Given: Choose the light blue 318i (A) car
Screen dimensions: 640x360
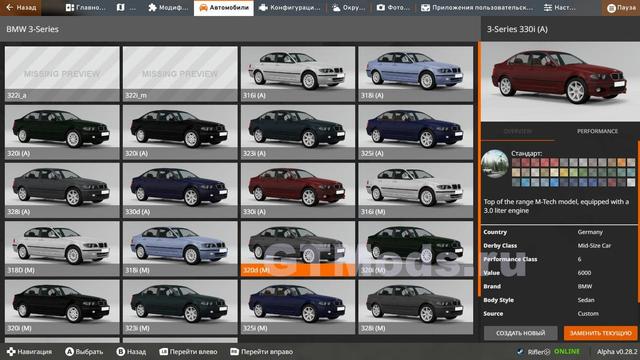Looking at the screenshot, I should coord(416,74).
